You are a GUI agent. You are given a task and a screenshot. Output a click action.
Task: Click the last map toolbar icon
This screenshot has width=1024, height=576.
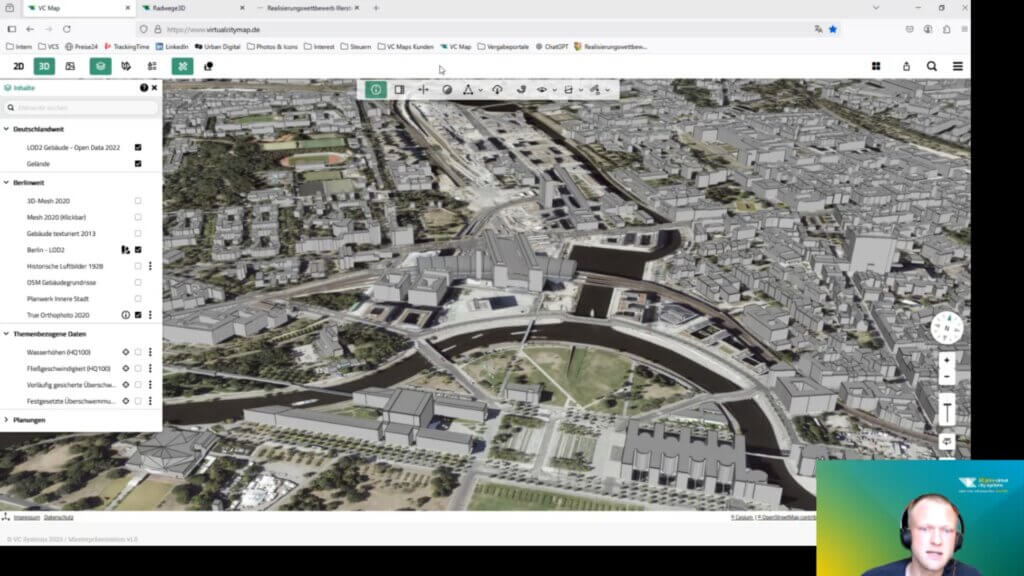click(x=596, y=89)
